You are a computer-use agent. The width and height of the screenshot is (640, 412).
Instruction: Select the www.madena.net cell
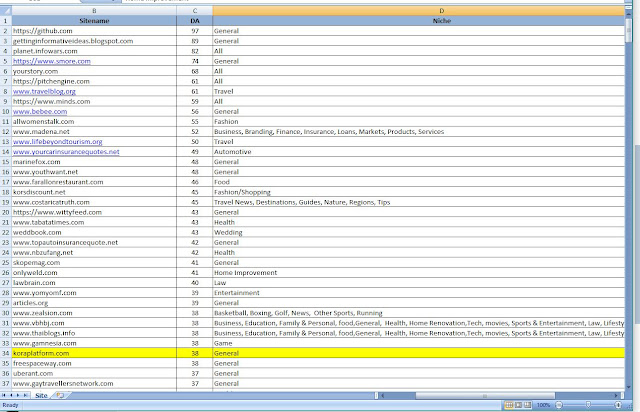(94, 131)
